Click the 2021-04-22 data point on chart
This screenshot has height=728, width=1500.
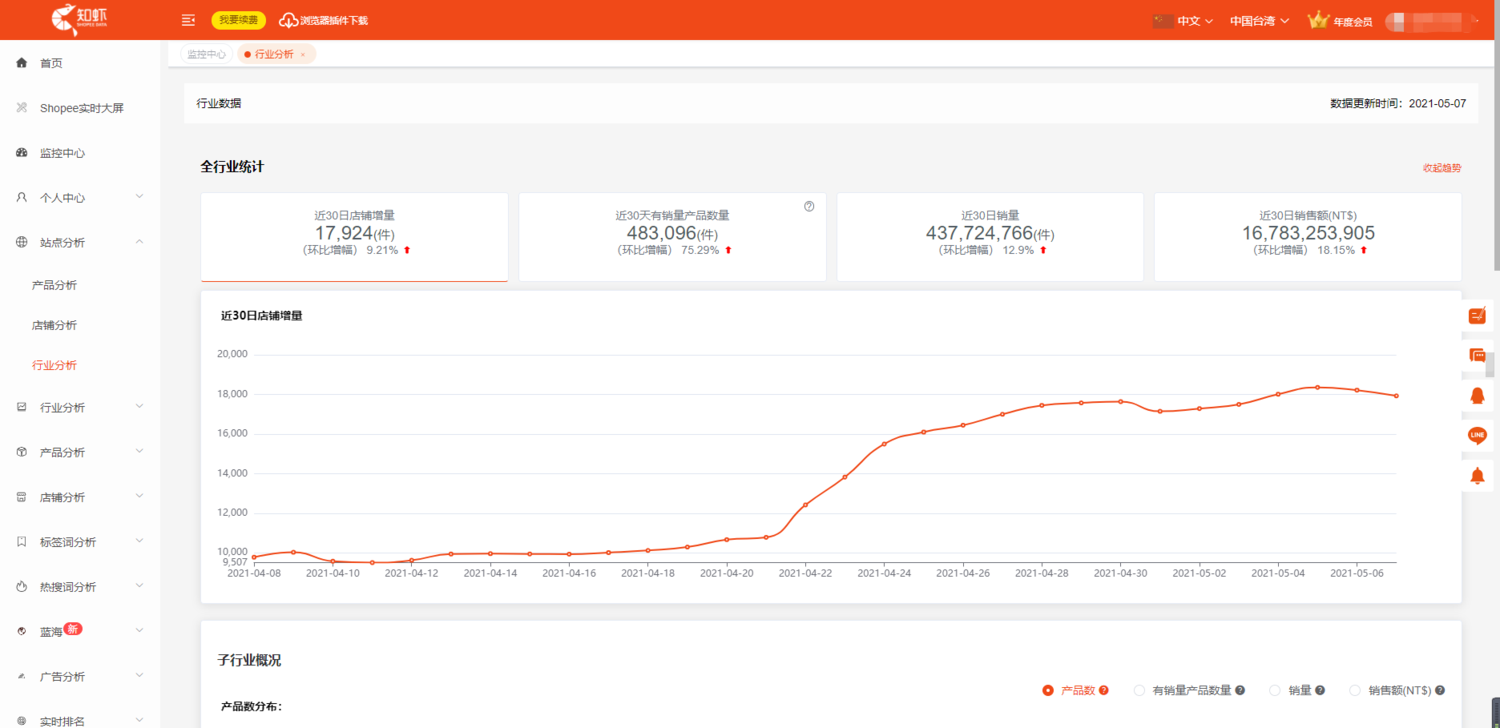tap(805, 505)
